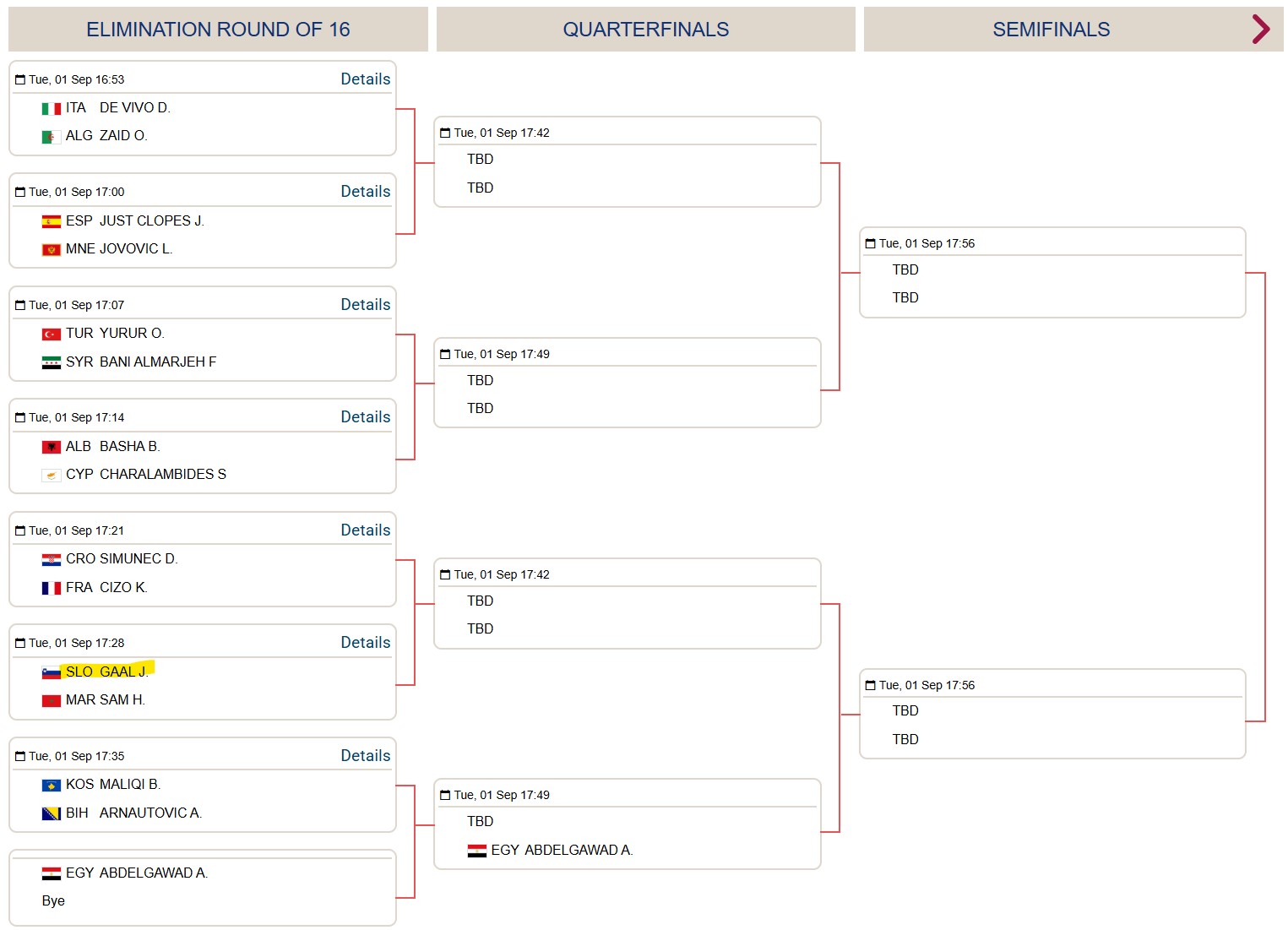Image resolution: width=1288 pixels, height=930 pixels.
Task: Select the Semifinals column header
Action: pyautogui.click(x=1052, y=30)
